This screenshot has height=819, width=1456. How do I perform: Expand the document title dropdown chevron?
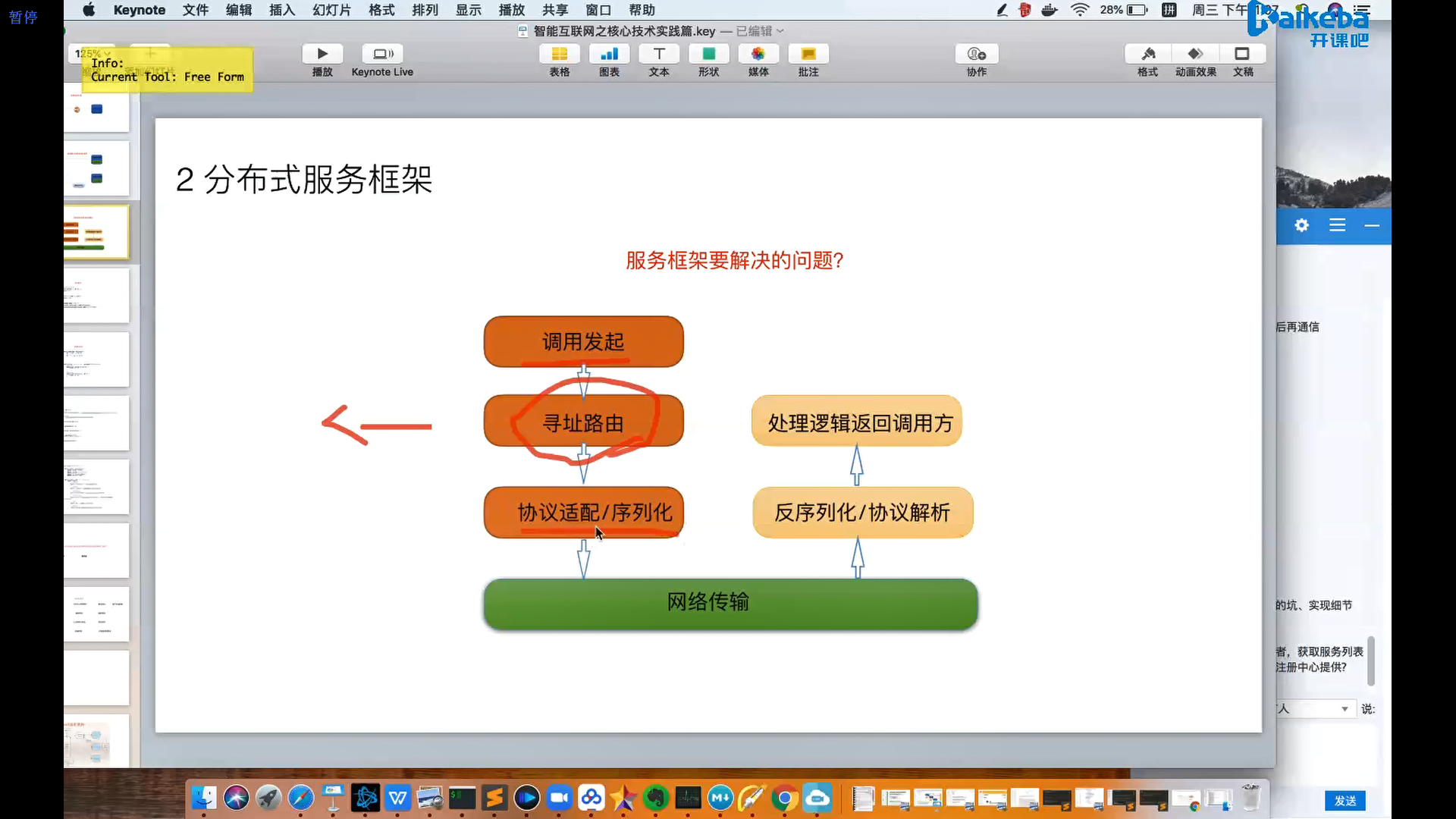(780, 31)
